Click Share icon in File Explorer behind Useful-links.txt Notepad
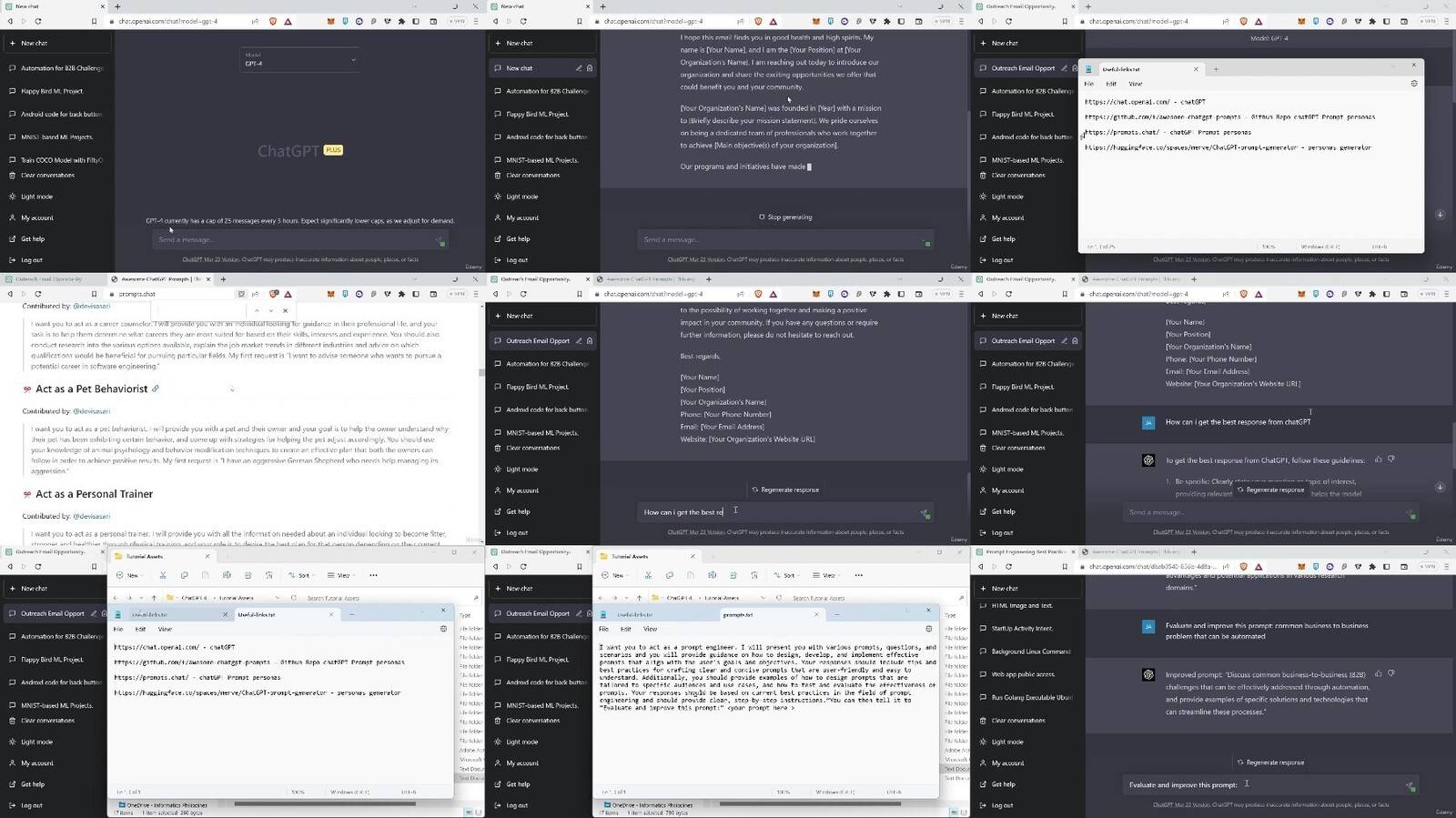Viewport: 1456px width, 818px height. coord(248,575)
